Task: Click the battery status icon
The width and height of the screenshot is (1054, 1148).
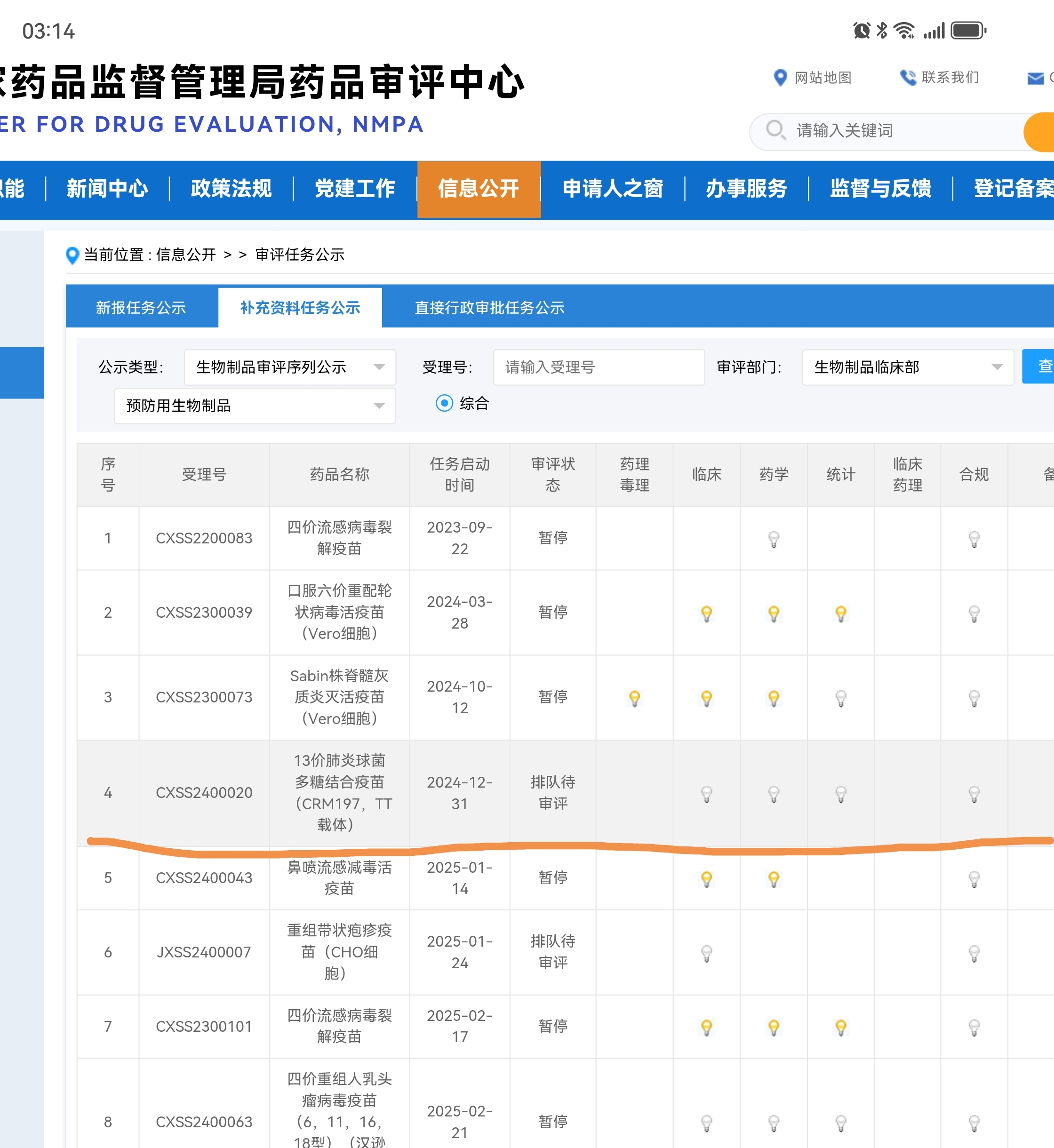Action: tap(968, 30)
